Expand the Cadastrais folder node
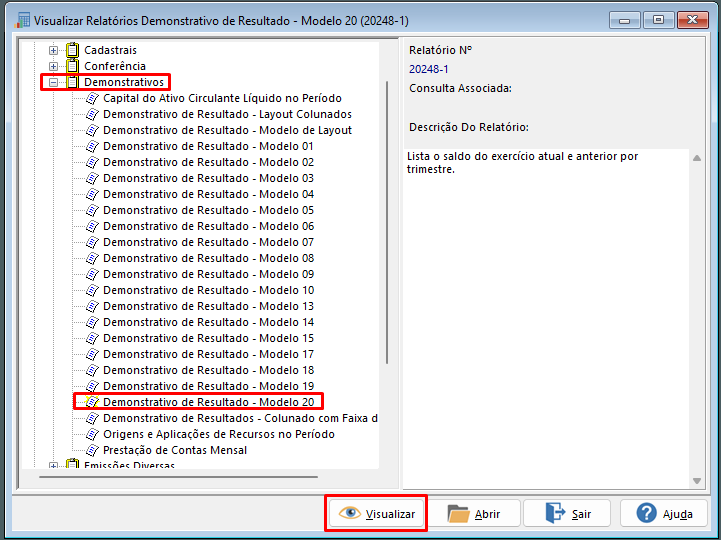This screenshot has width=721, height=540. tap(54, 50)
